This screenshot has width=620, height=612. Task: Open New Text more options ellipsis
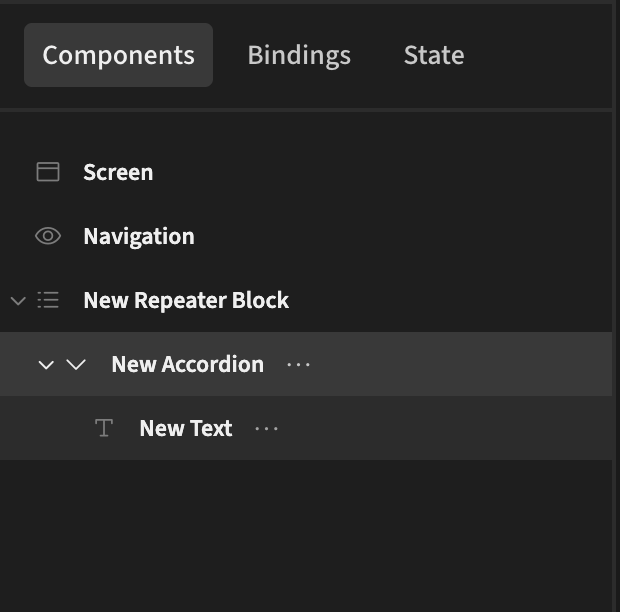pyautogui.click(x=267, y=429)
